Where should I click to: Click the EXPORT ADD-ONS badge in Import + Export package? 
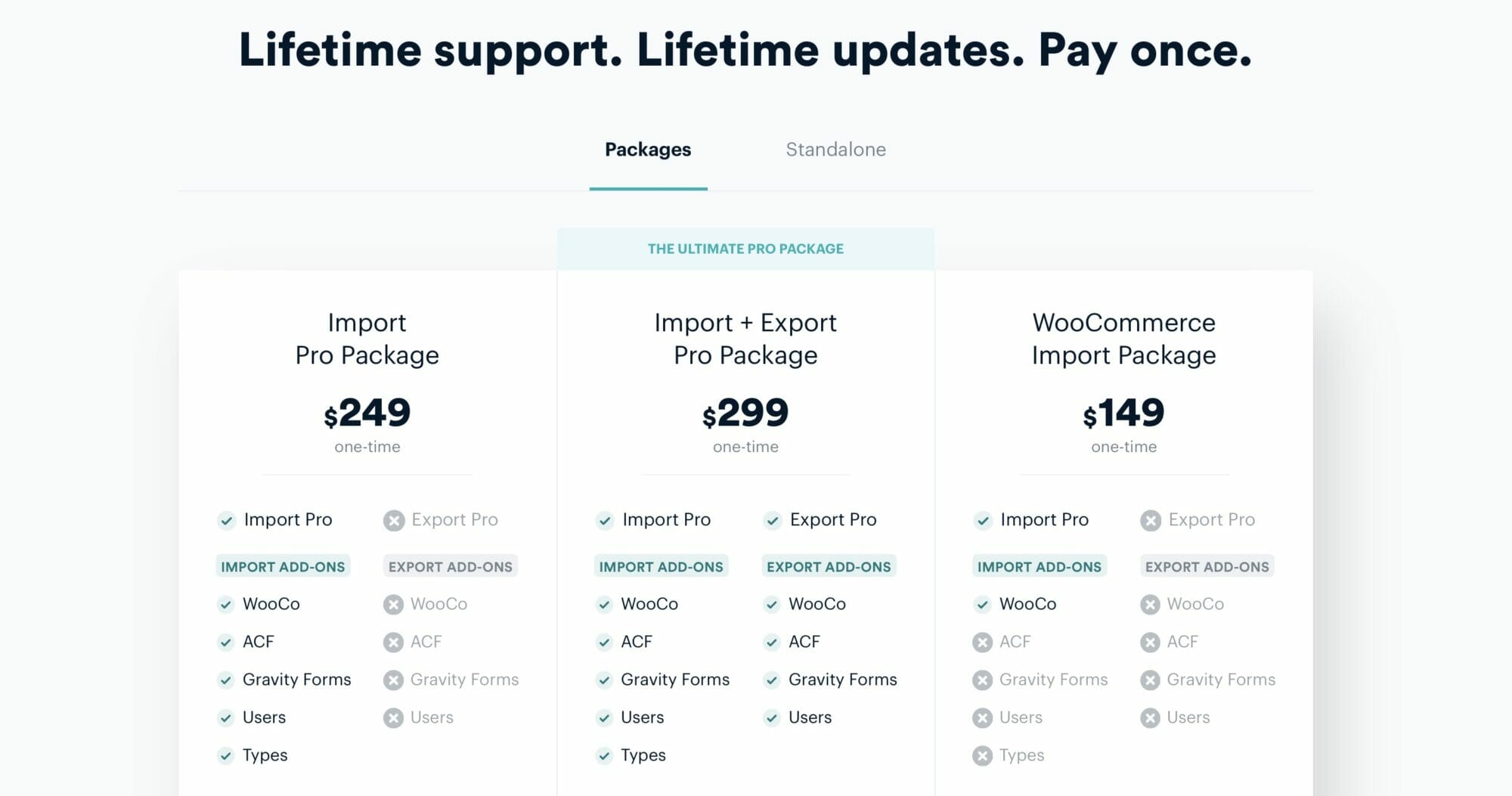pyautogui.click(x=829, y=566)
